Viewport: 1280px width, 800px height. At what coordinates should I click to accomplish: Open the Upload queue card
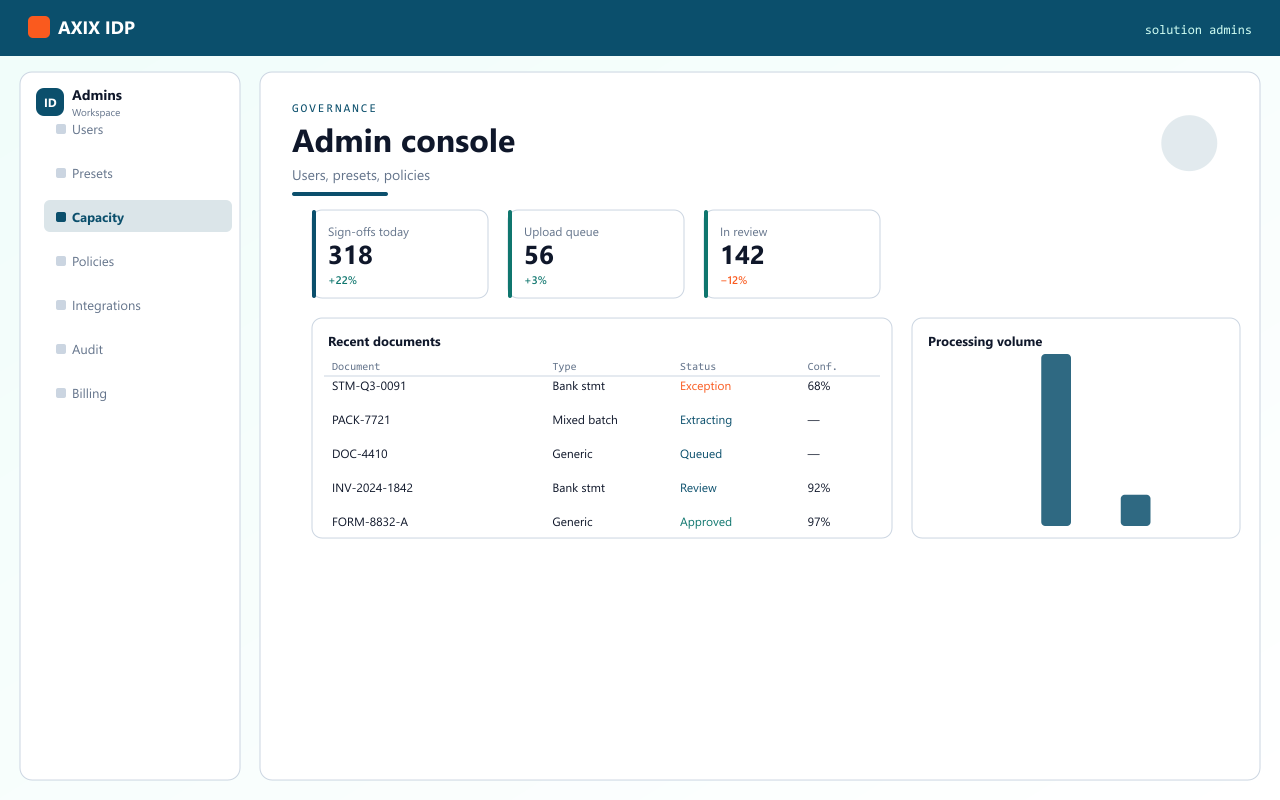coord(596,254)
